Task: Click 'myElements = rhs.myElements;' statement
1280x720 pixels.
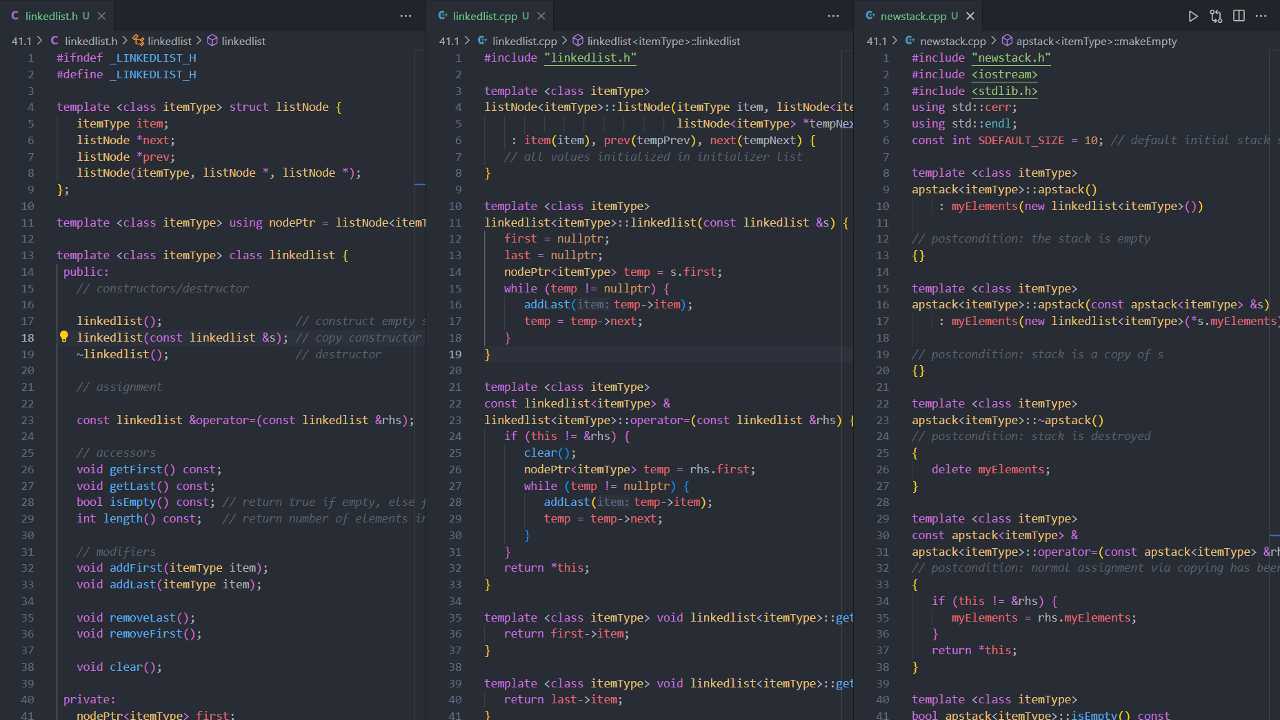Action: pos(1044,618)
